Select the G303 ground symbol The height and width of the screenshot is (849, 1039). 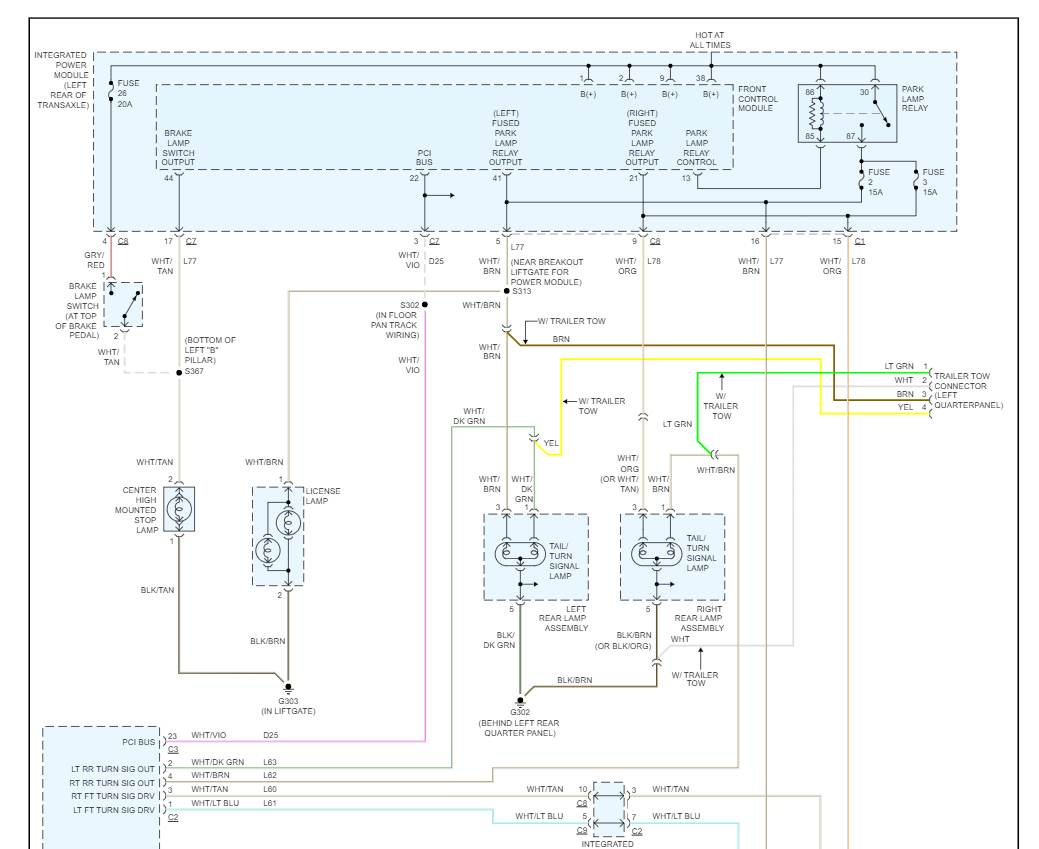point(288,688)
